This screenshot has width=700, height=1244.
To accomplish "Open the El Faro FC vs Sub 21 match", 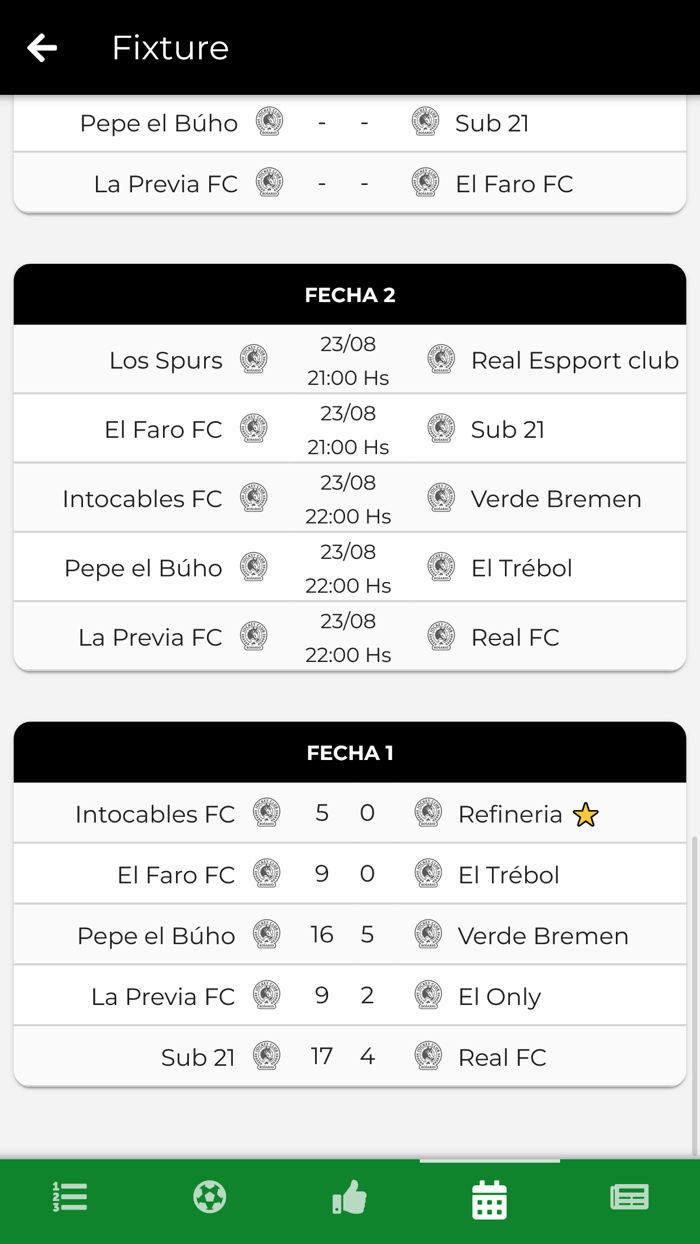I will pyautogui.click(x=350, y=428).
